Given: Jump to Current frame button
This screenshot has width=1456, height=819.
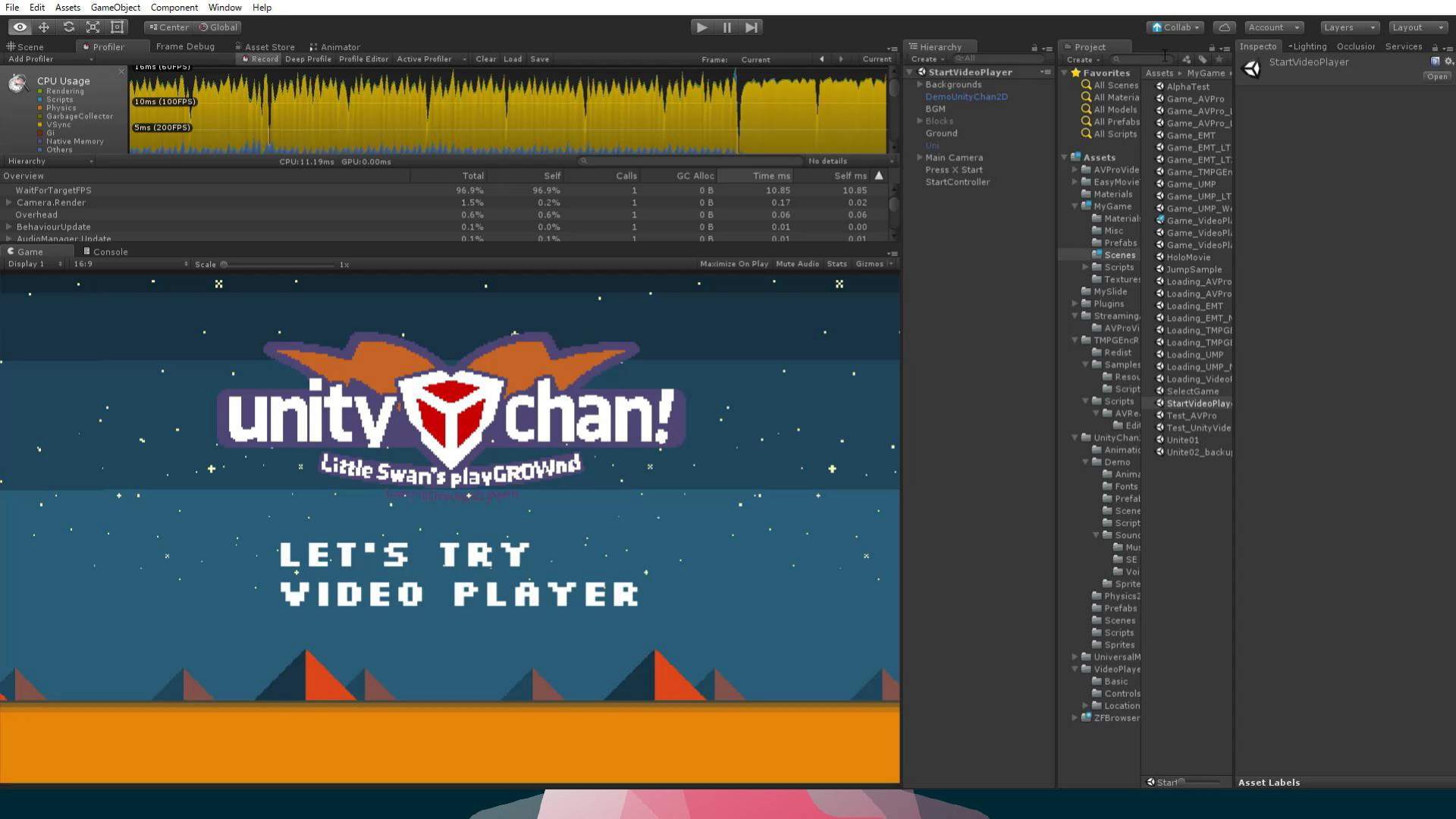Looking at the screenshot, I should pyautogui.click(x=877, y=59).
